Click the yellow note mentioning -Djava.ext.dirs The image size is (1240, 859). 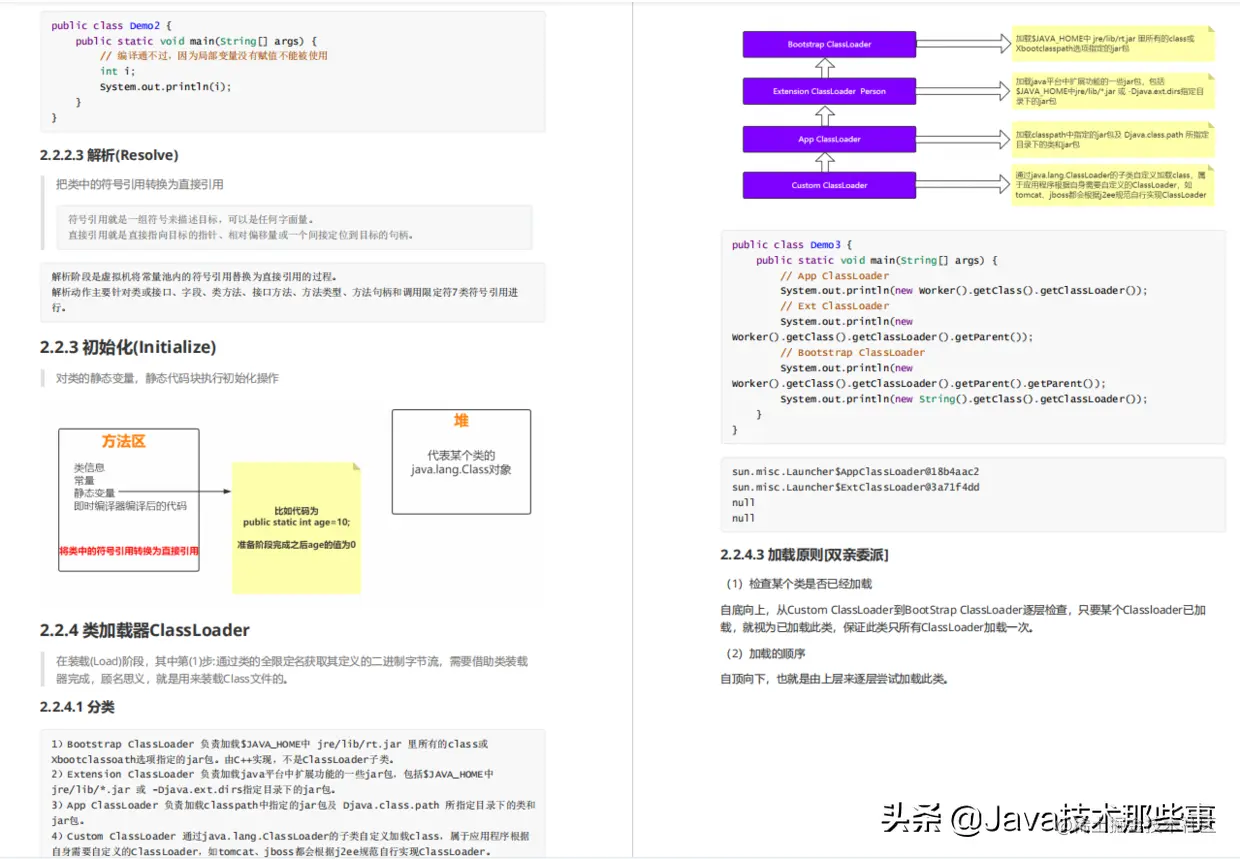[x=1113, y=91]
